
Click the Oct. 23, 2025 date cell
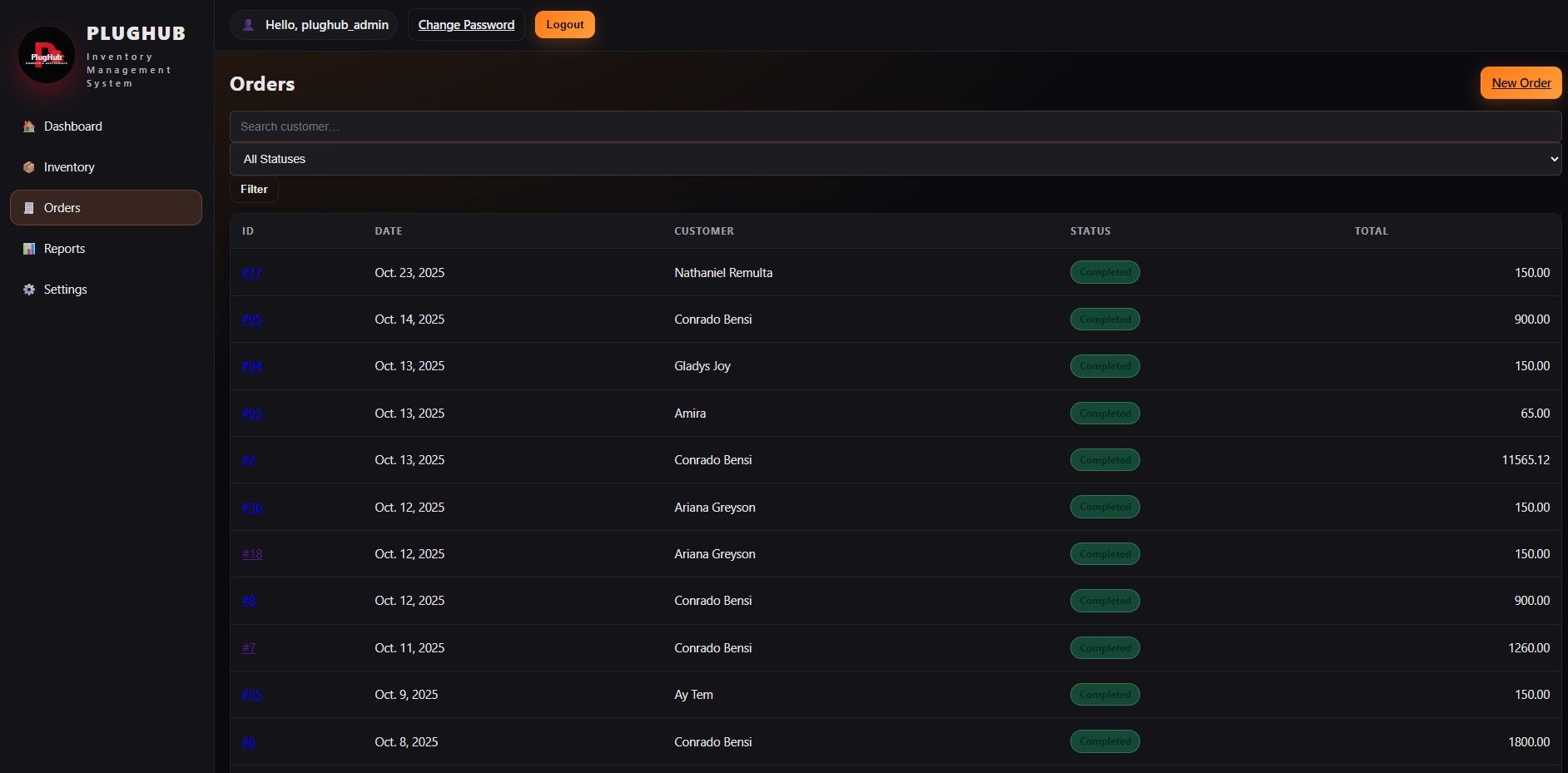click(409, 273)
